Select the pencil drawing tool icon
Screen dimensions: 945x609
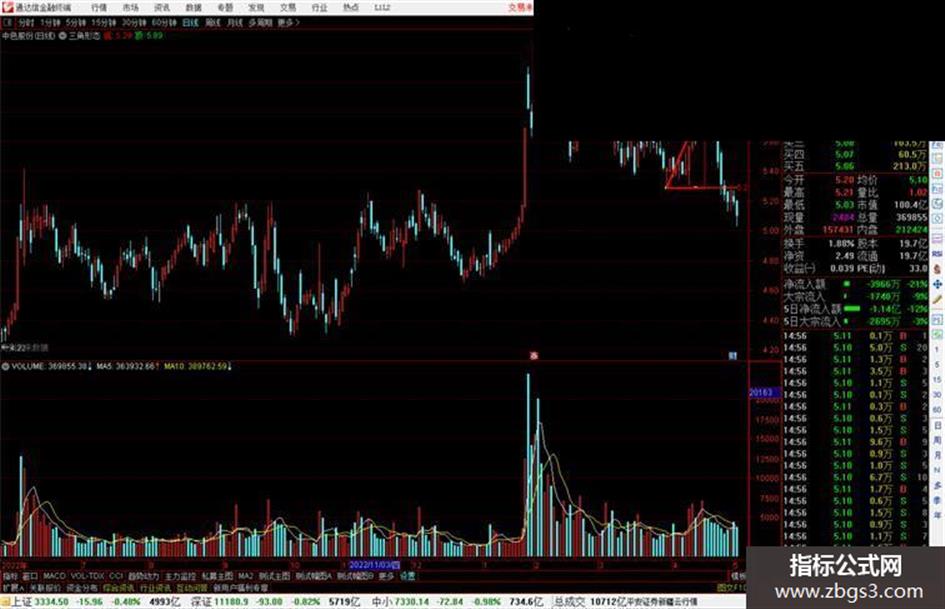[x=937, y=299]
